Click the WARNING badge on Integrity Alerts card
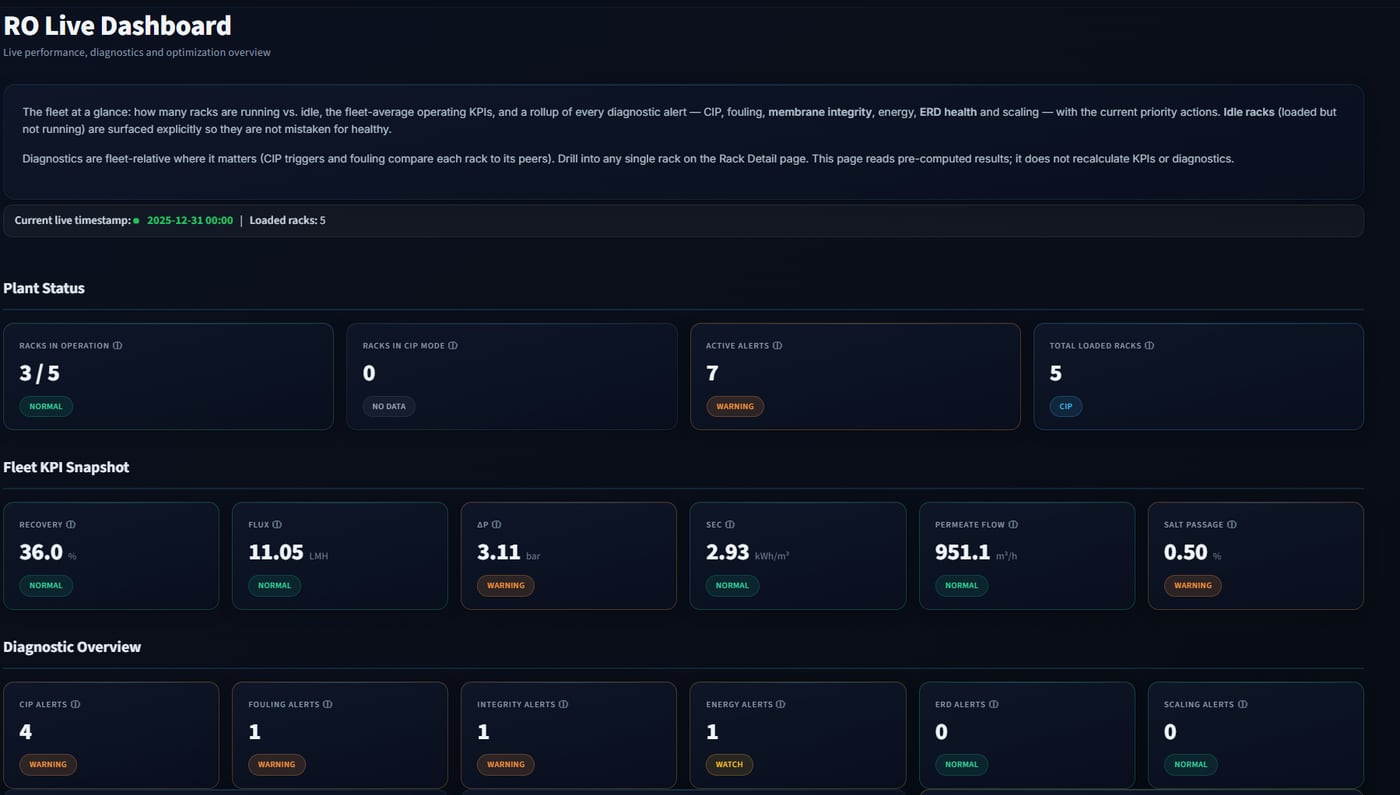Screen dimensions: 1400x795 coord(505,765)
